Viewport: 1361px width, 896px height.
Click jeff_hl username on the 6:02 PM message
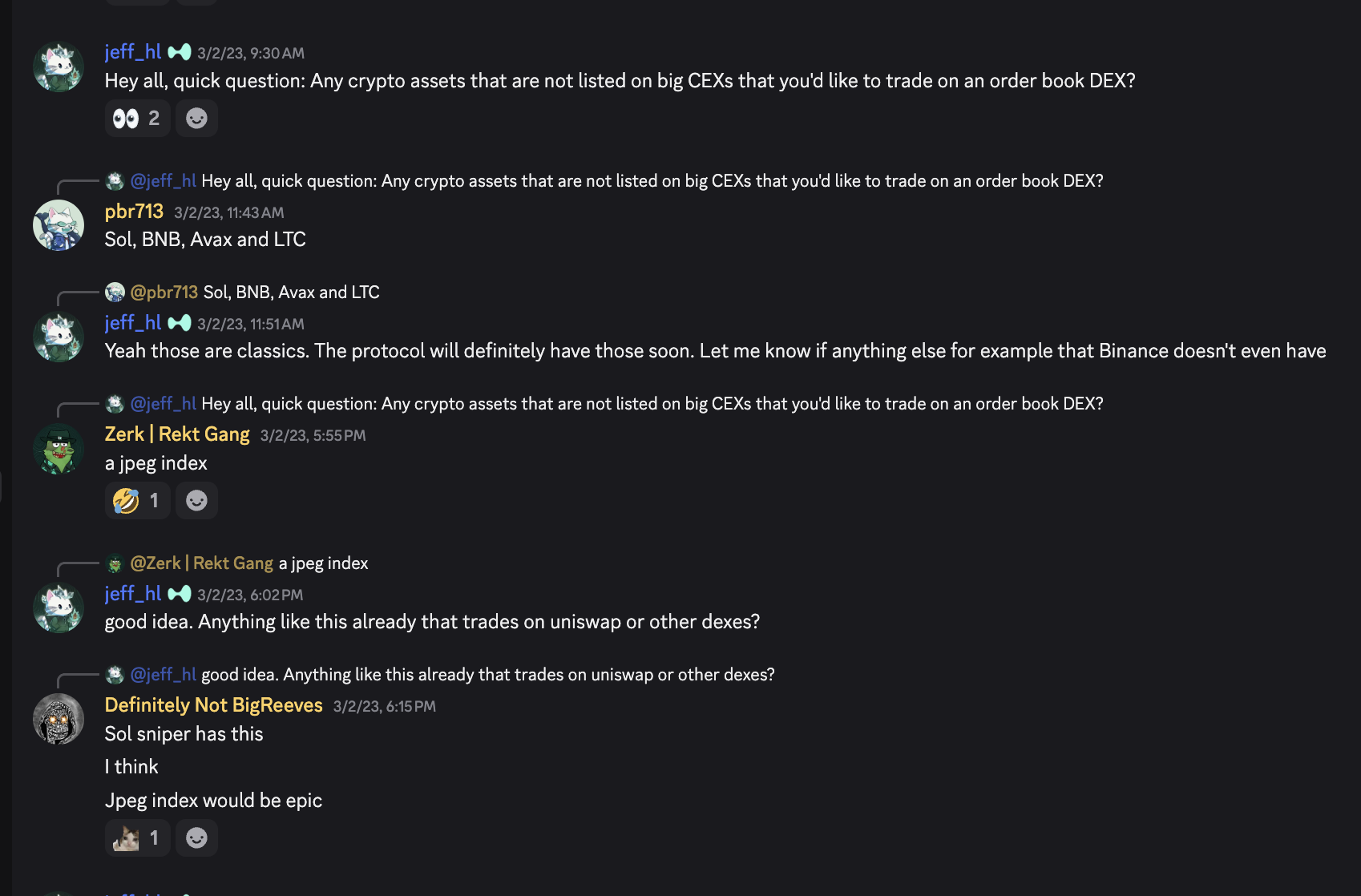(x=133, y=594)
